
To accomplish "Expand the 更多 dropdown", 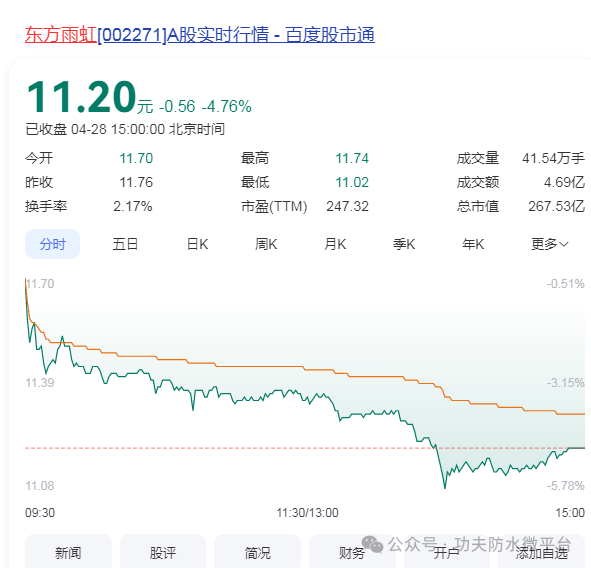I will tap(550, 244).
